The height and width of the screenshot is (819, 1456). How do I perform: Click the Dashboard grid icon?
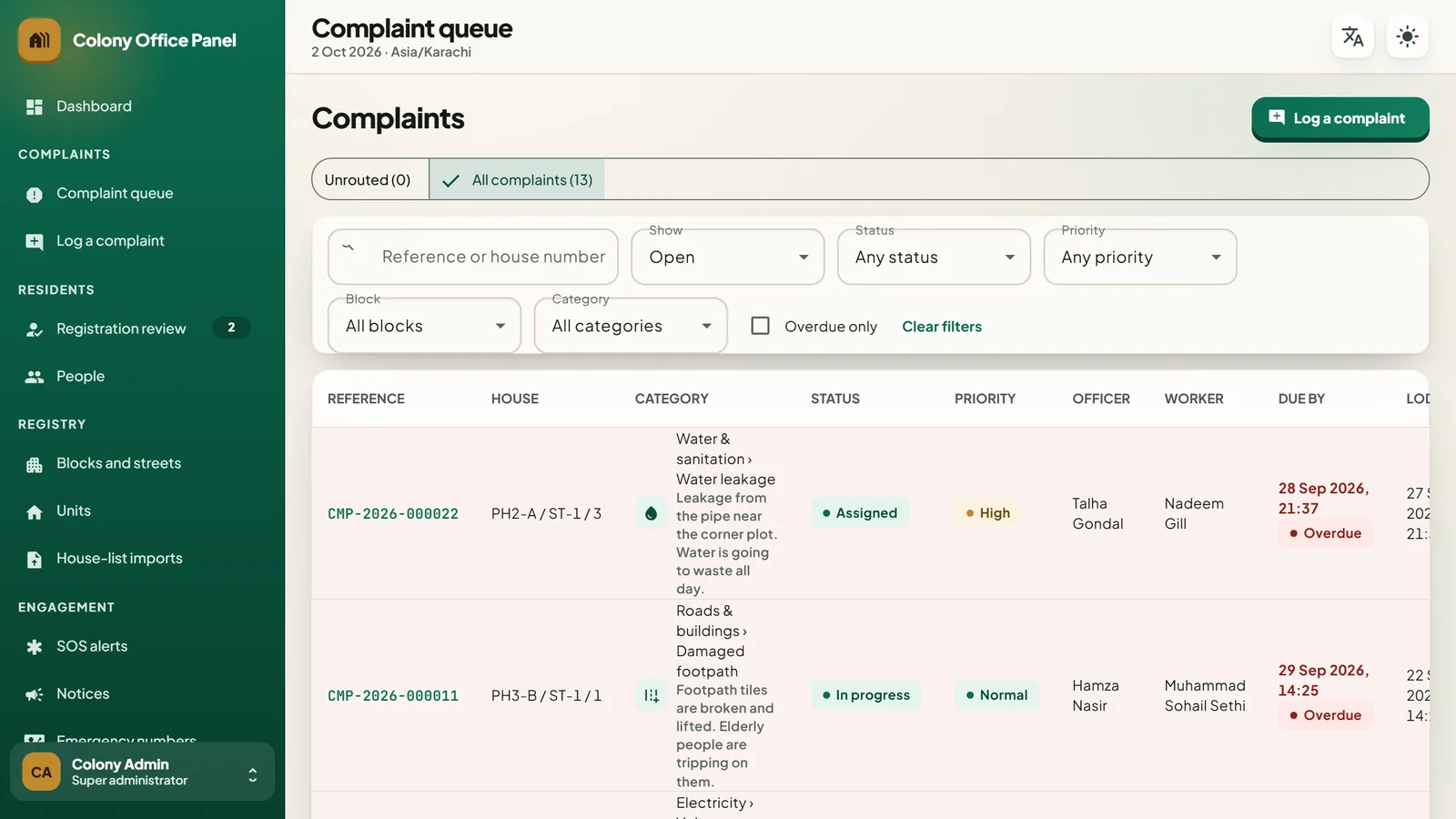[35, 106]
